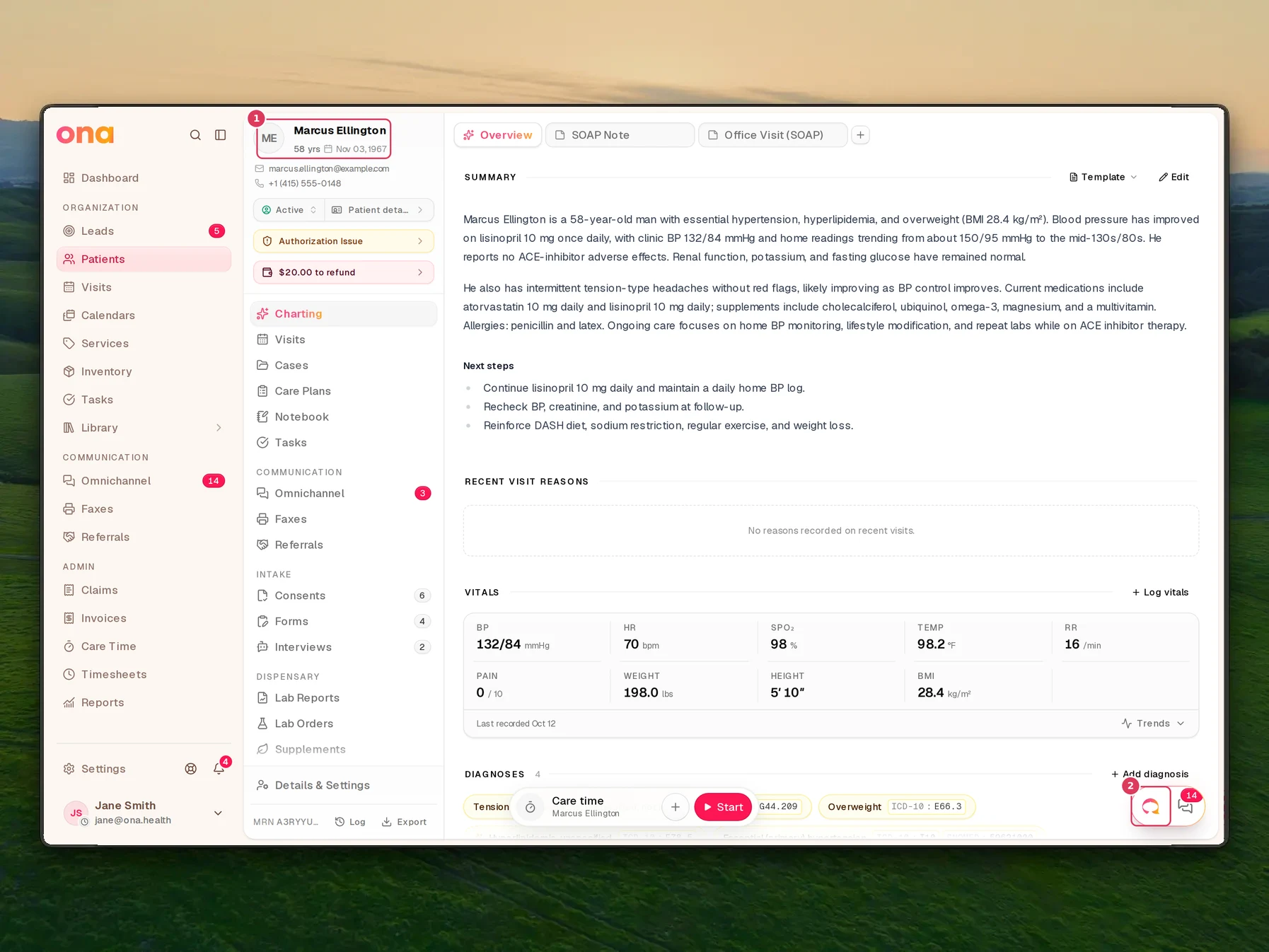Expand the Jane Smith account menu
The image size is (1269, 952).
click(218, 813)
